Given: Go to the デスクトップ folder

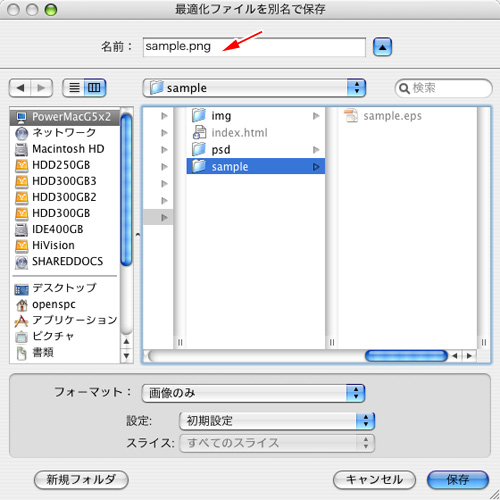Looking at the screenshot, I should [65, 288].
